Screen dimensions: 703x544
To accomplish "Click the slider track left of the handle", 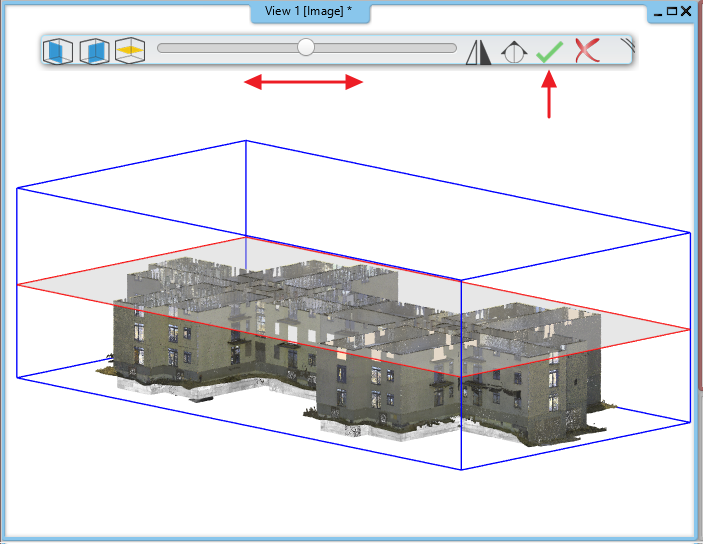I will pos(227,48).
